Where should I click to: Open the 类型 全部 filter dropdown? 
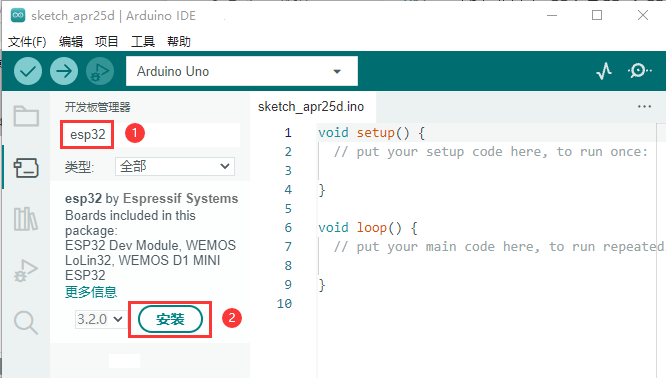tap(175, 166)
